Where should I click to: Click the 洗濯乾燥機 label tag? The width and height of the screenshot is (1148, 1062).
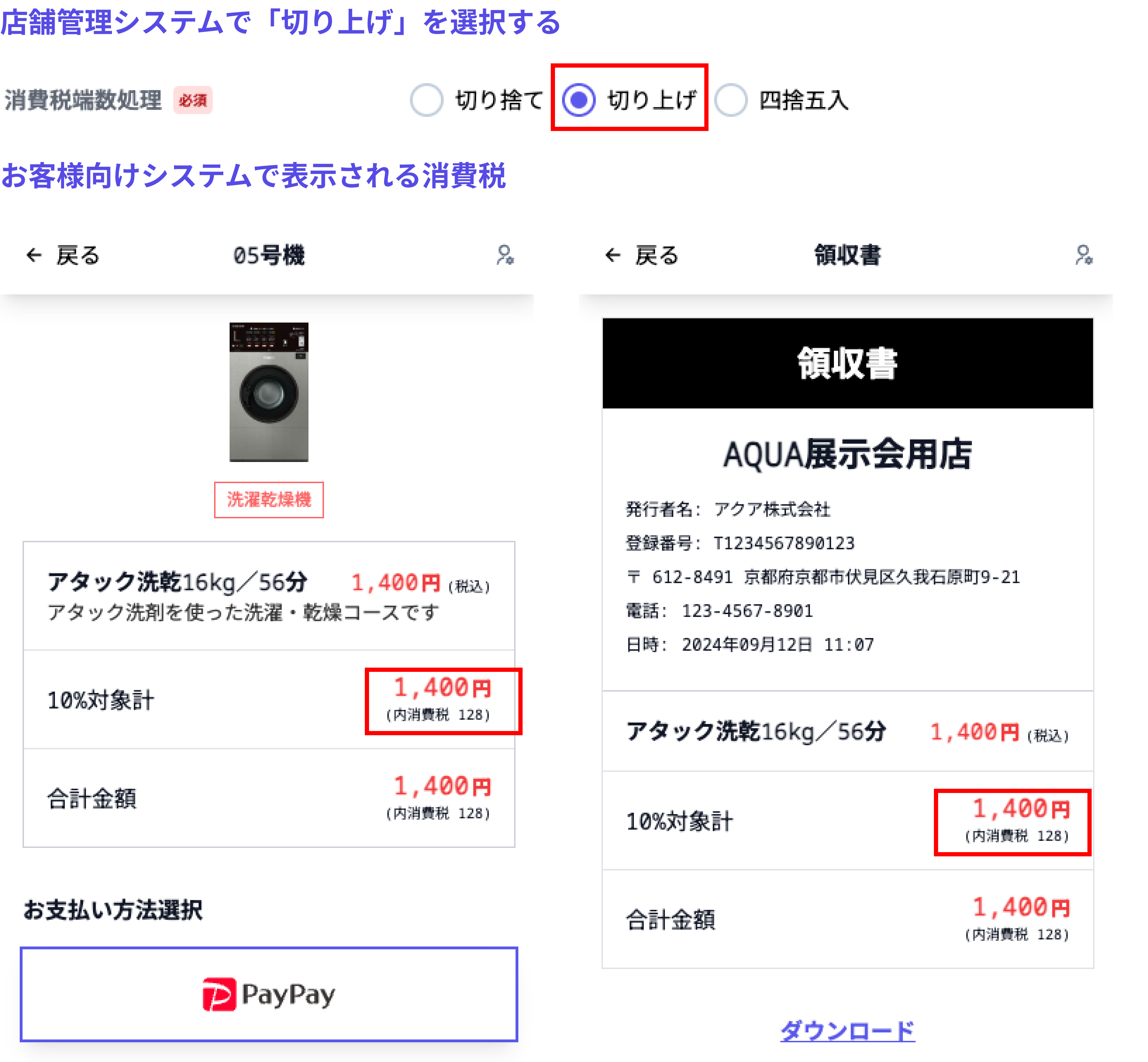[268, 499]
